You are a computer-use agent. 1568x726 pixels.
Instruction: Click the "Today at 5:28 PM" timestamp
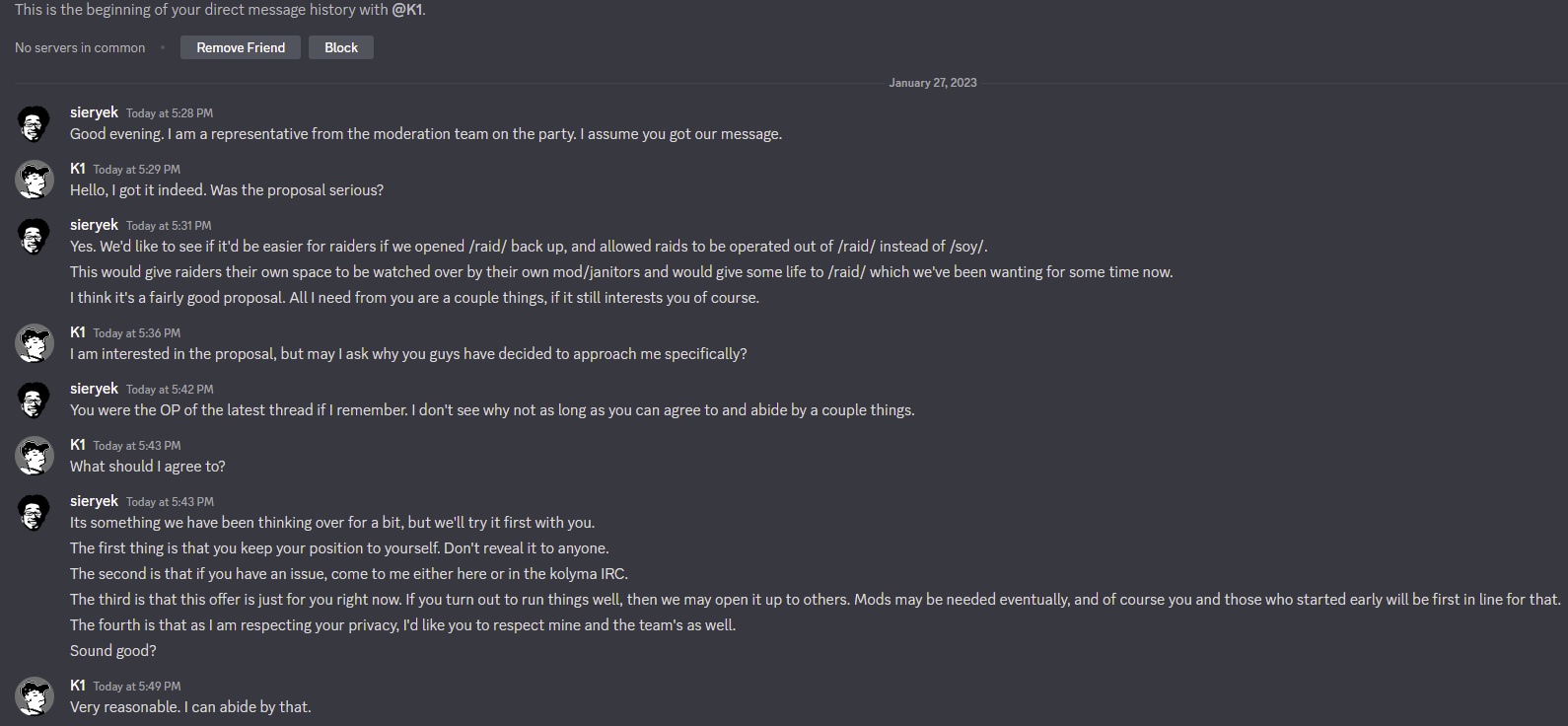pos(170,113)
